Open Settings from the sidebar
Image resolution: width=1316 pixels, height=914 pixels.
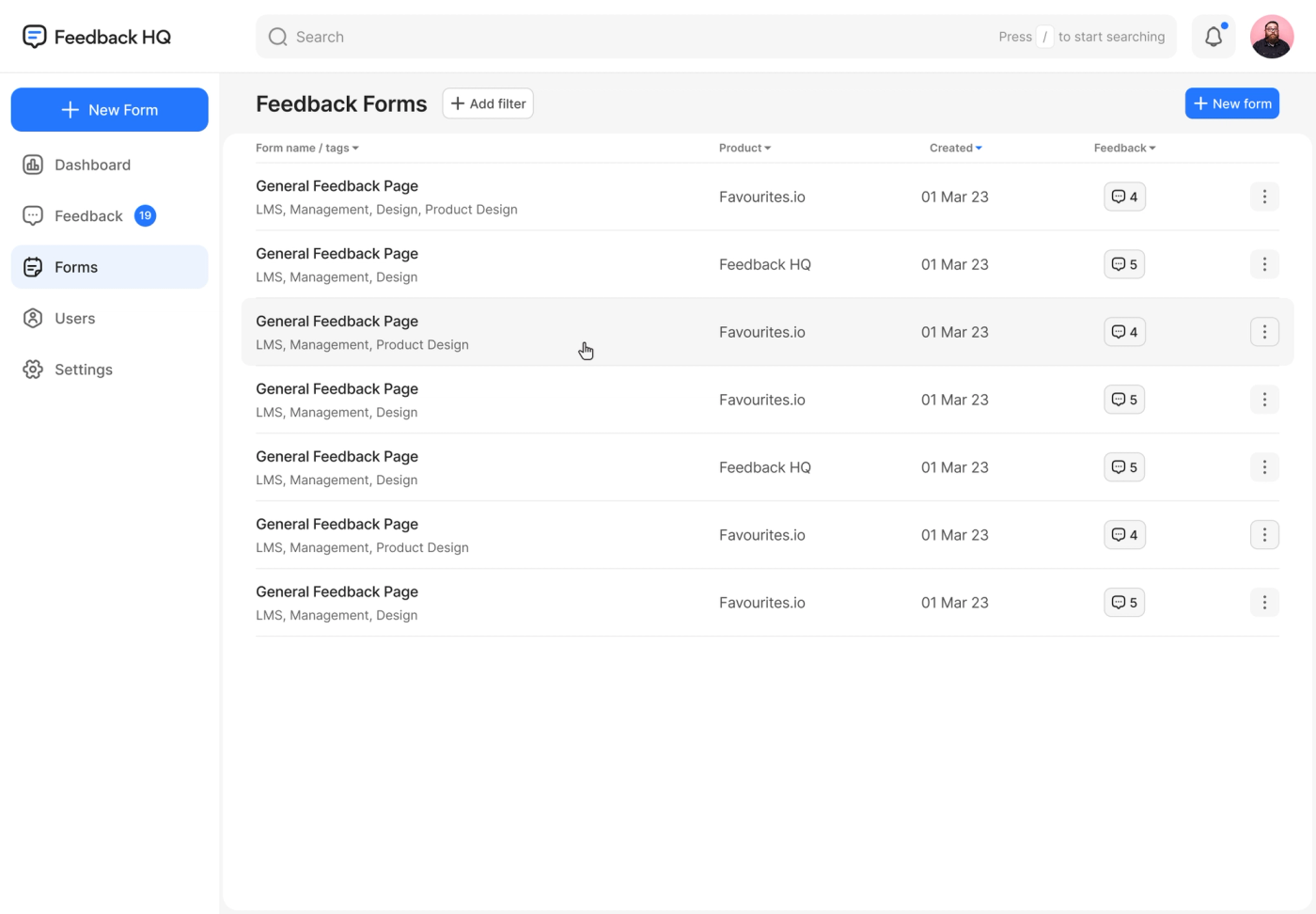click(x=110, y=370)
